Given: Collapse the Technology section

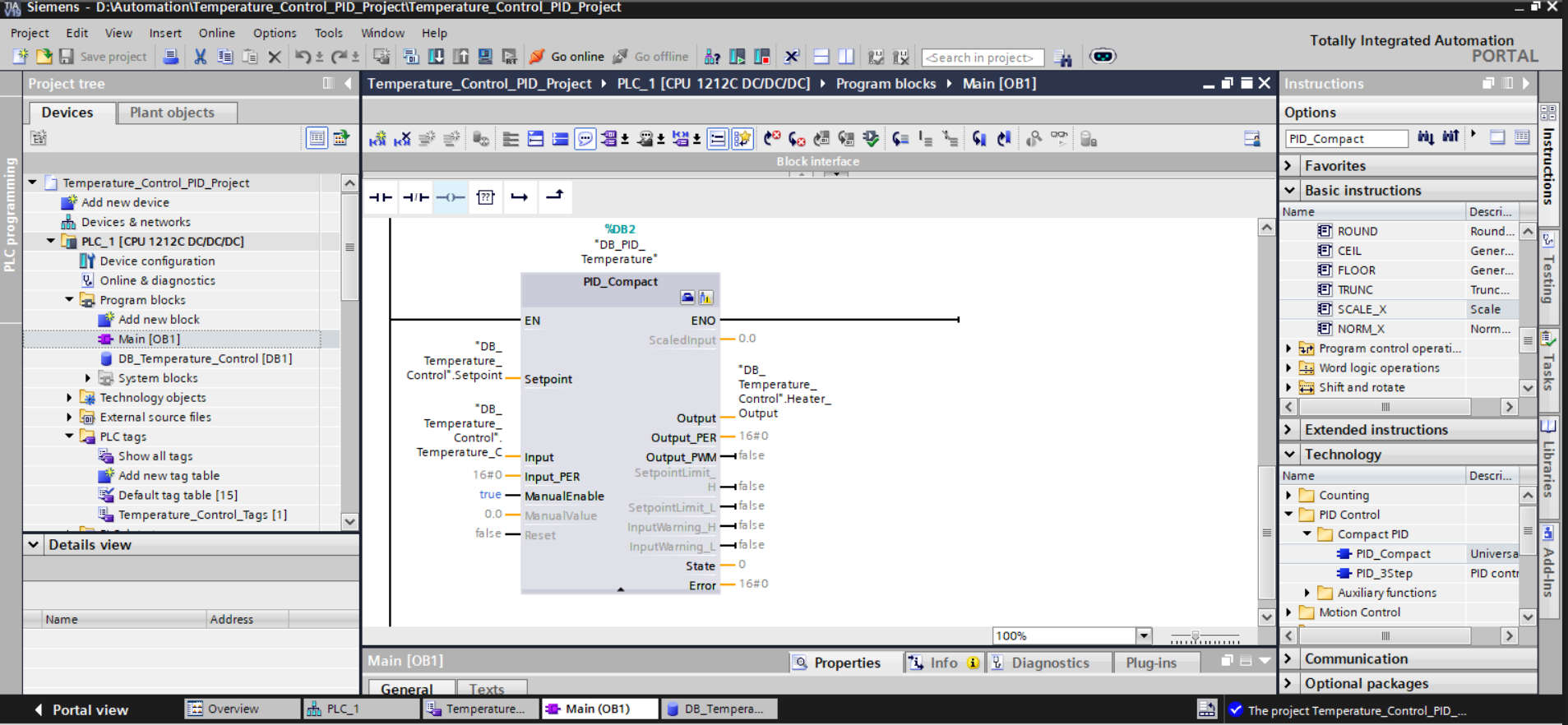Looking at the screenshot, I should [1288, 455].
